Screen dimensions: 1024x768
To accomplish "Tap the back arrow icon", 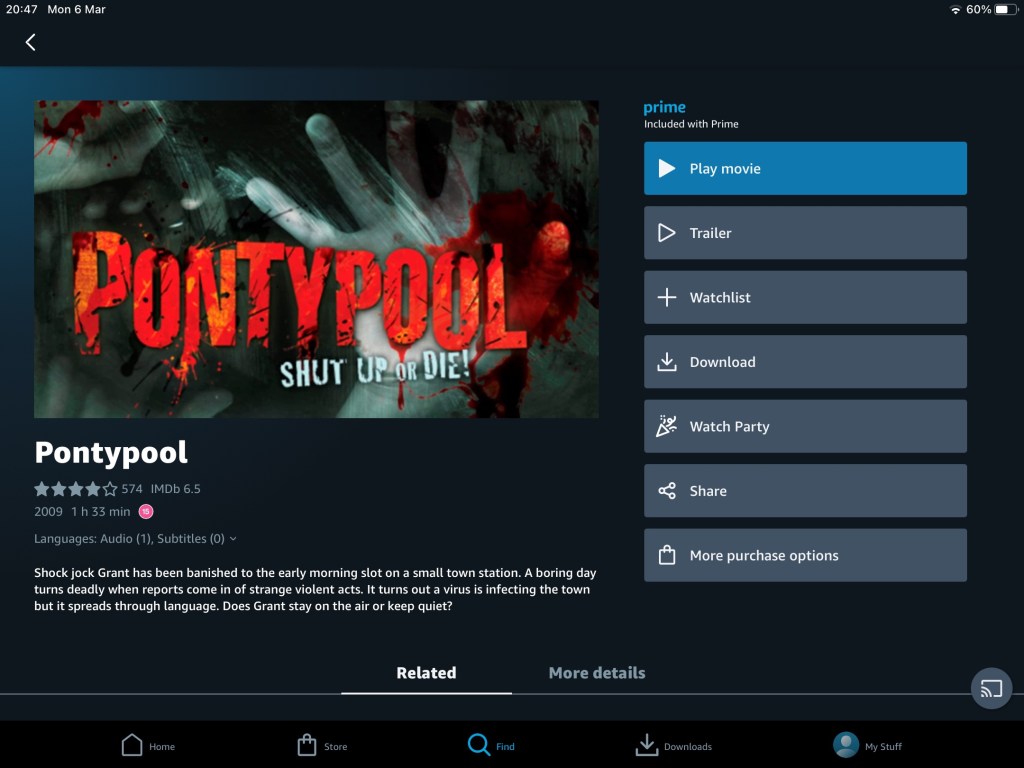I will click(30, 42).
